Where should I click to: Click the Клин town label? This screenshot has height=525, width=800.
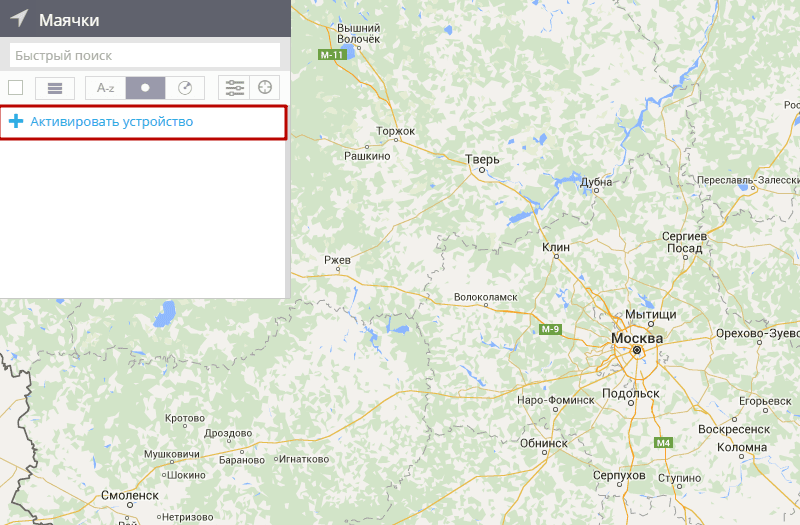coord(556,247)
